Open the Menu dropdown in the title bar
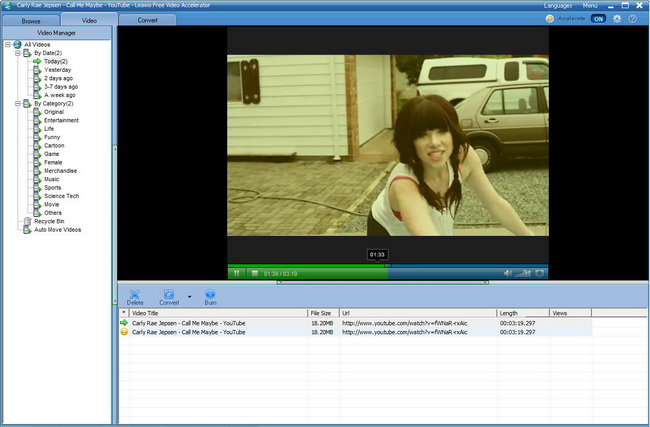The width and height of the screenshot is (650, 427). click(x=590, y=5)
